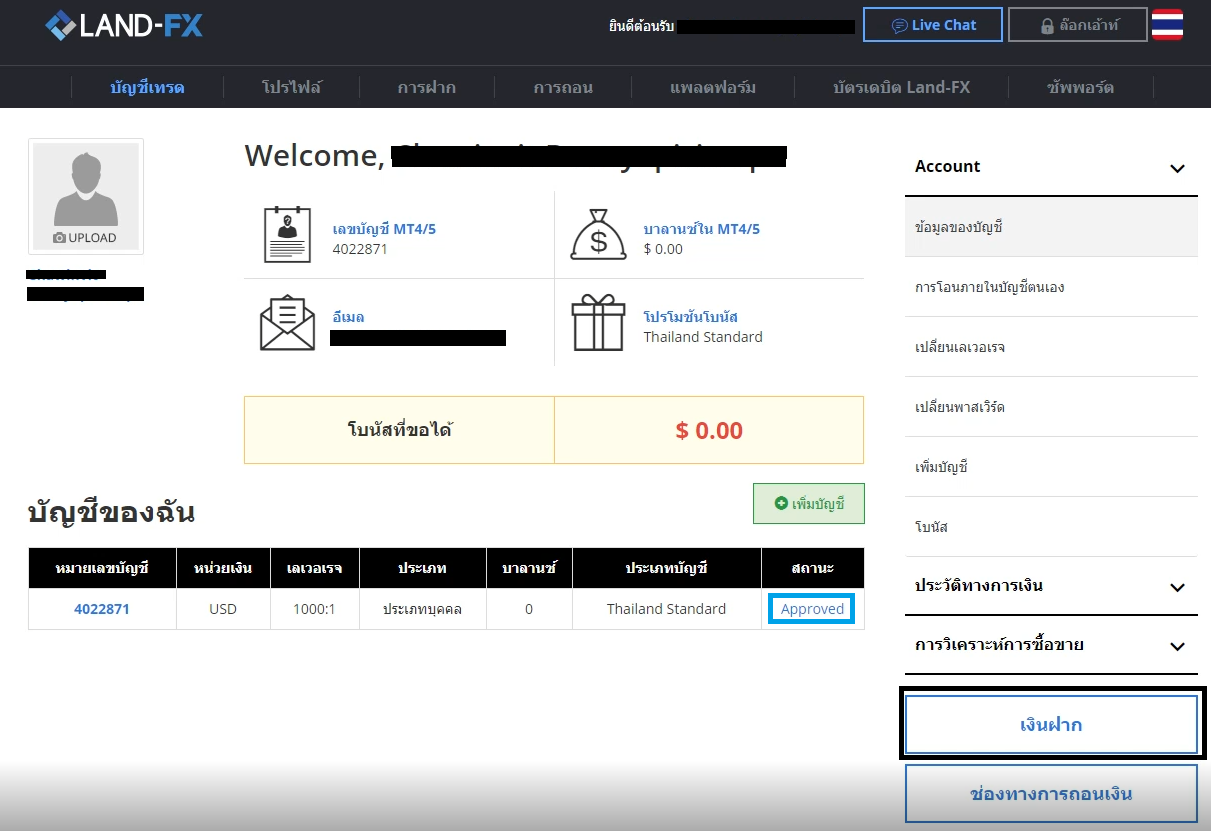Screen dimensions: 1211x831
Task: Click the ประเภทบัญชี column header
Action: (x=667, y=568)
